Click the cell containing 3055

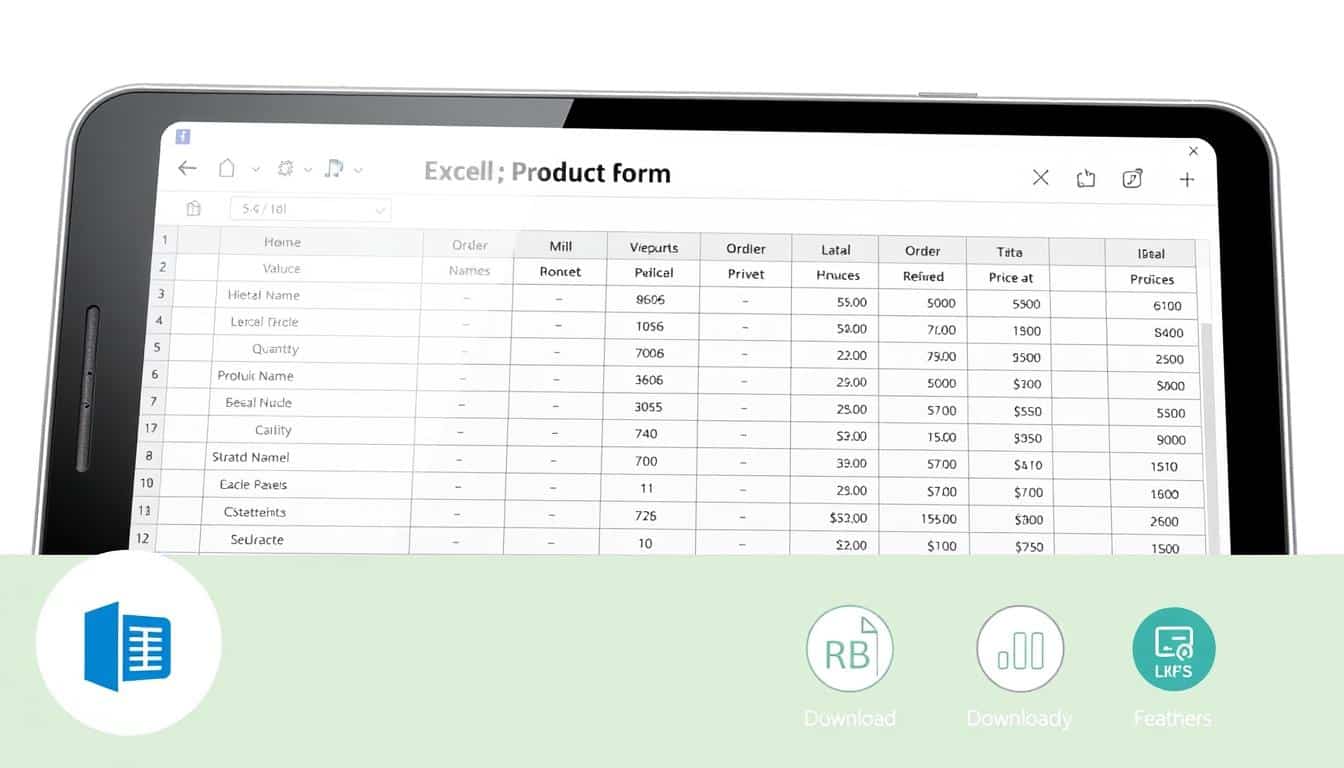[648, 407]
